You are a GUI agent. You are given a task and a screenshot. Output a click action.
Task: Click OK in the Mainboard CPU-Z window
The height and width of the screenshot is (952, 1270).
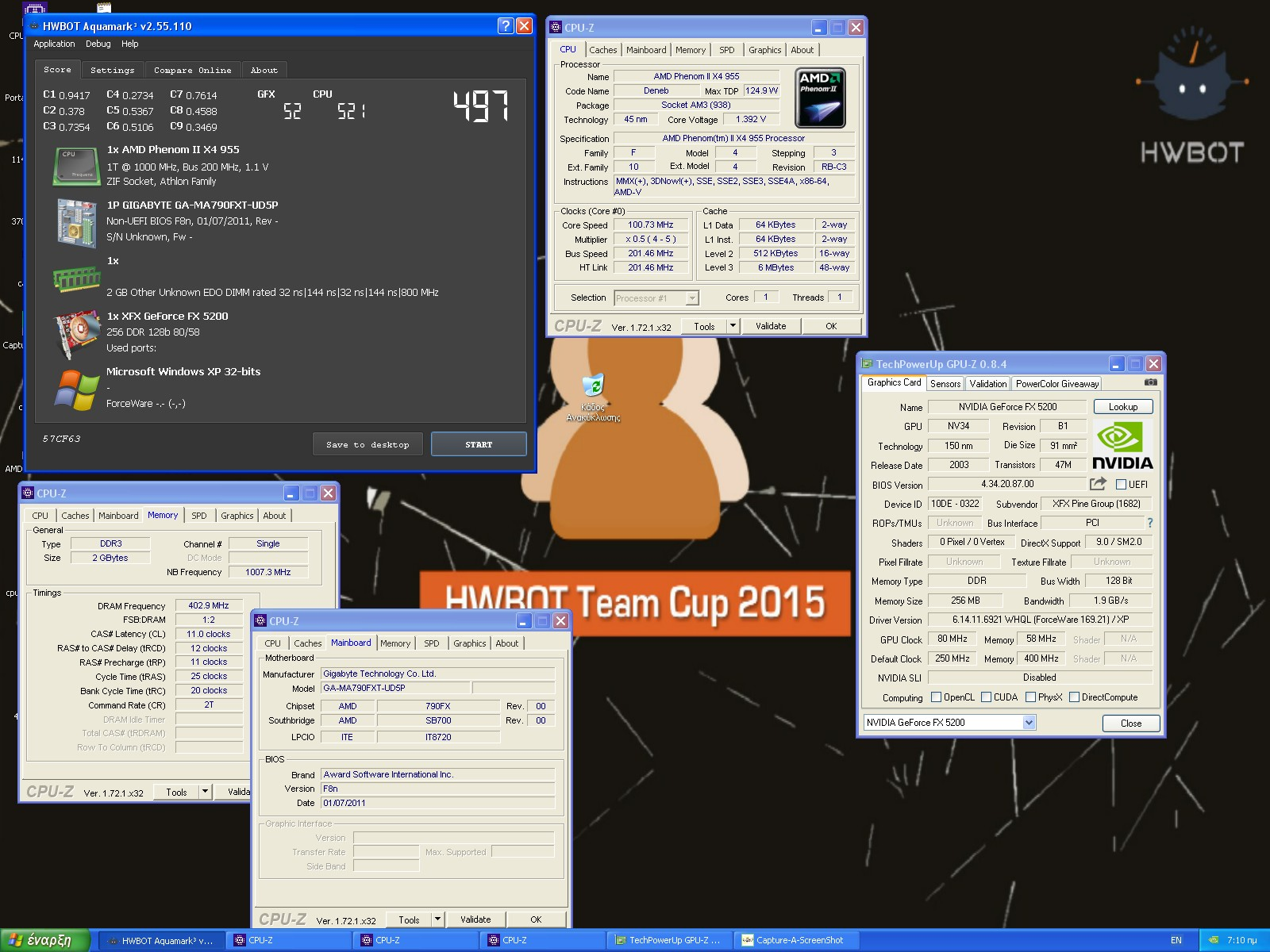coord(536,919)
